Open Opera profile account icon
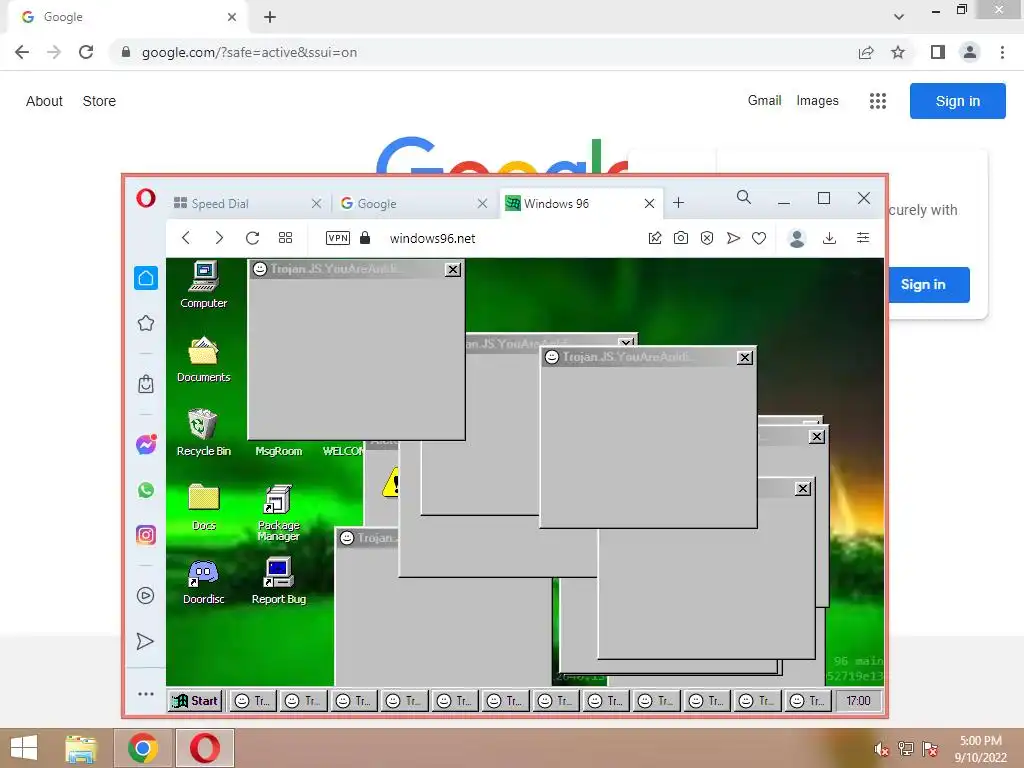Viewport: 1024px width, 768px height. pyautogui.click(x=797, y=238)
